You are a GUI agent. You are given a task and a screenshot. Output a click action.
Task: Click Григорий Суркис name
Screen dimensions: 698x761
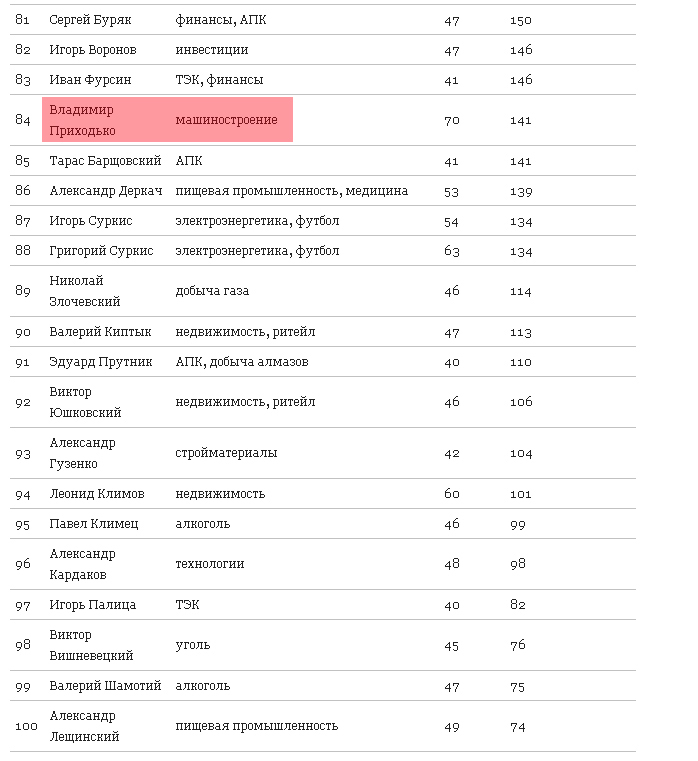[101, 251]
